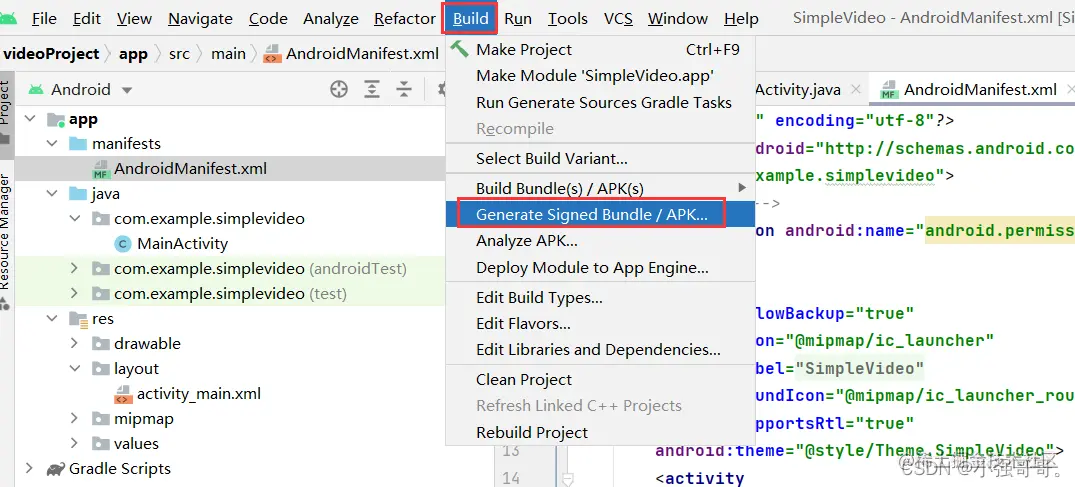This screenshot has height=487, width=1075.
Task: Select AndroidManifest.xml in project tree
Action: (190, 169)
